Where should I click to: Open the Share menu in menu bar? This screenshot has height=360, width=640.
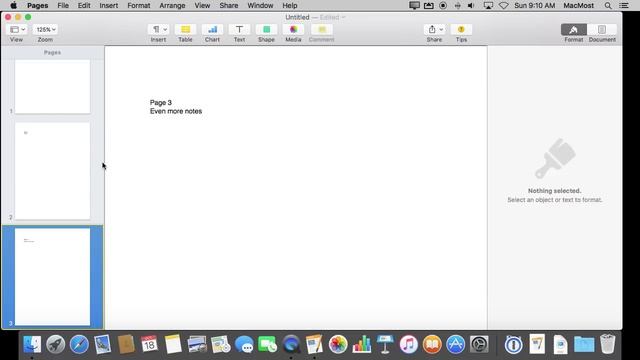[229, 5]
